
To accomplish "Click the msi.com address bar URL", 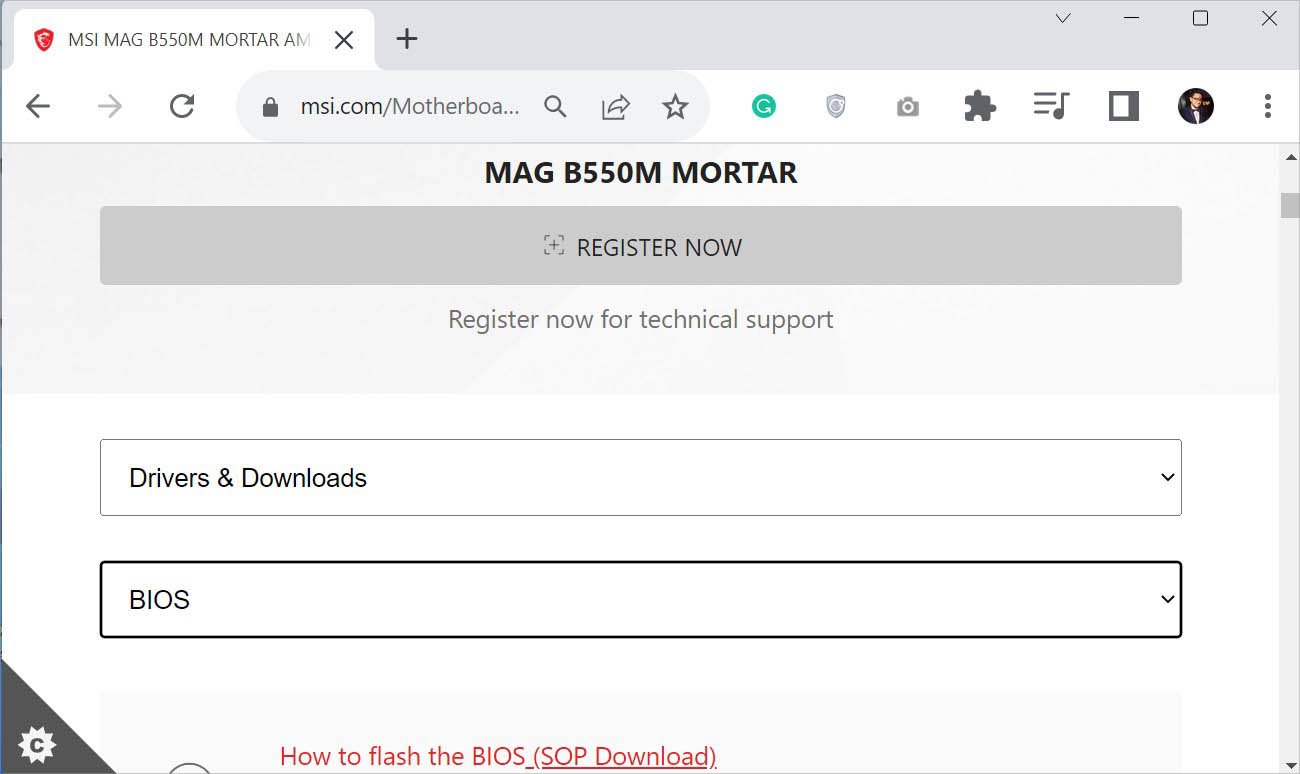I will coord(410,107).
